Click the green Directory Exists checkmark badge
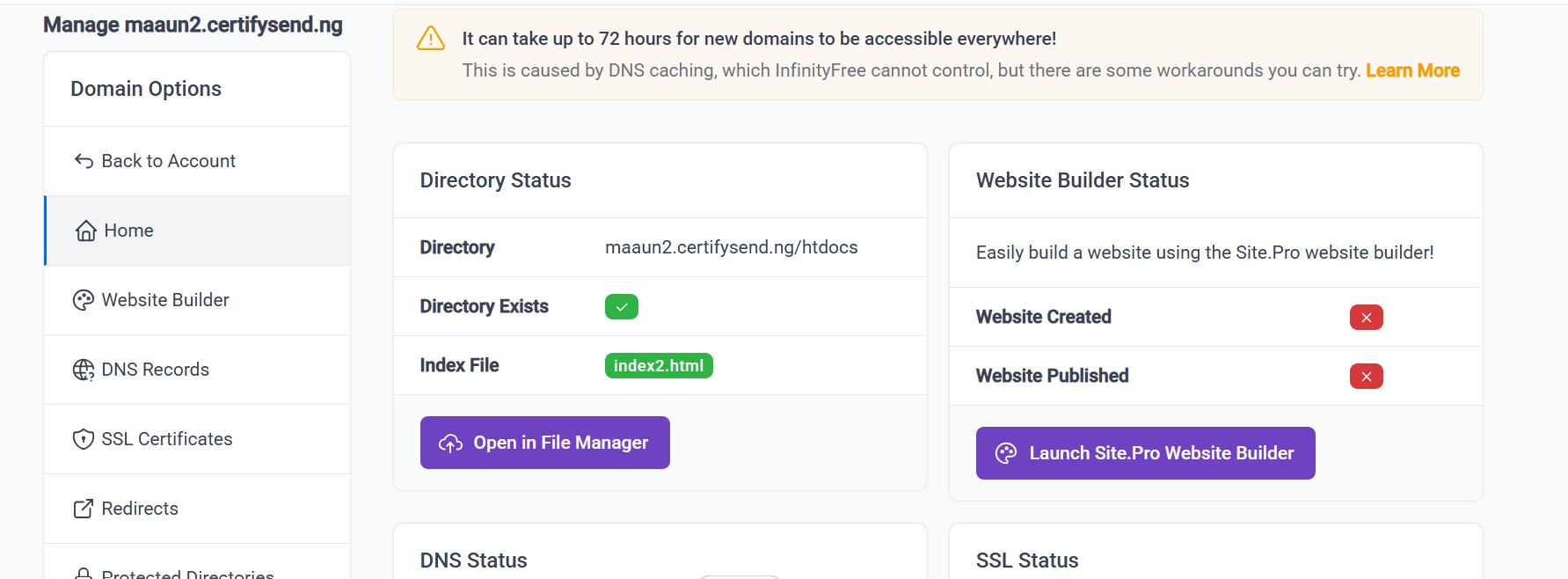1568x579 pixels. point(621,307)
